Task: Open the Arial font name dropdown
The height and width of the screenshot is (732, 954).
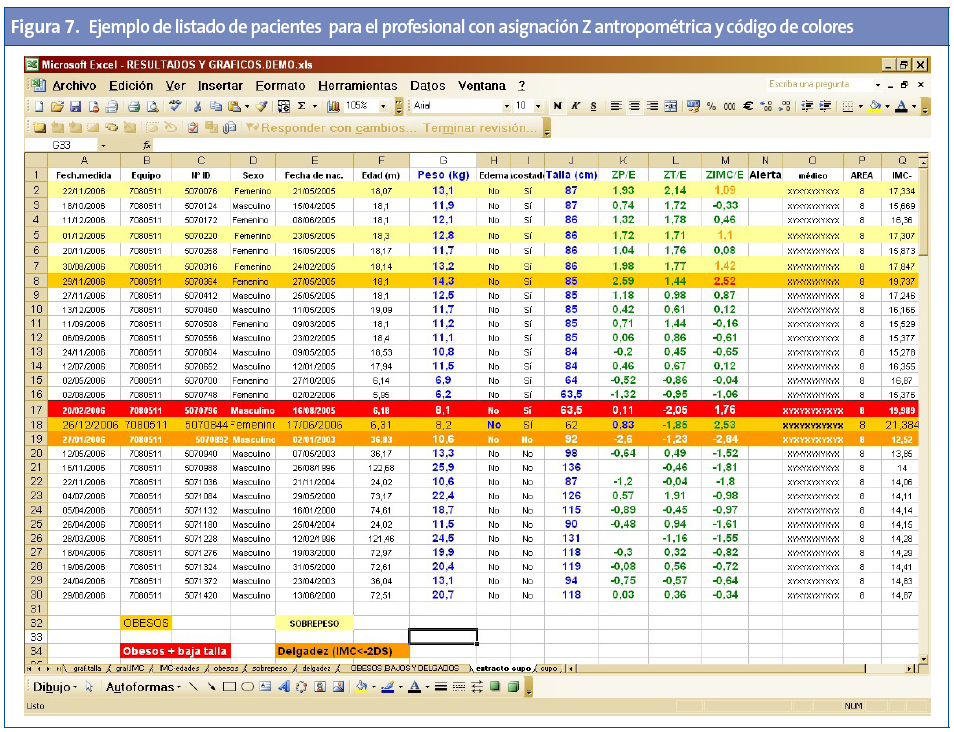Action: [507, 106]
